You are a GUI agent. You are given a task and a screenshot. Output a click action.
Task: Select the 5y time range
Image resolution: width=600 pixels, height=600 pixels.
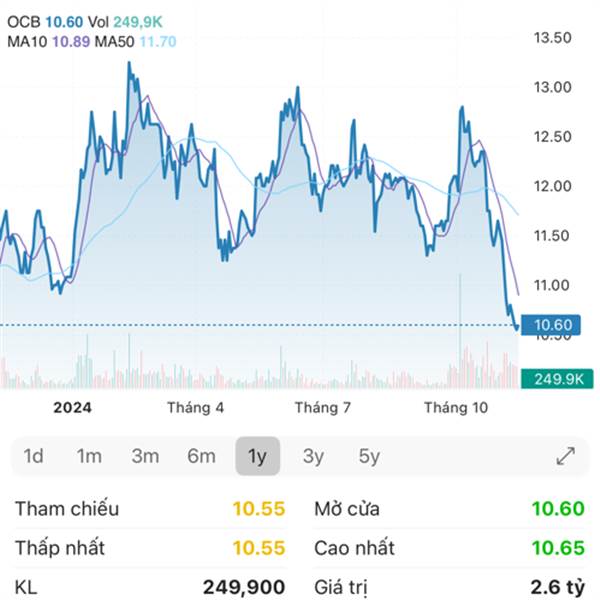[x=369, y=456]
